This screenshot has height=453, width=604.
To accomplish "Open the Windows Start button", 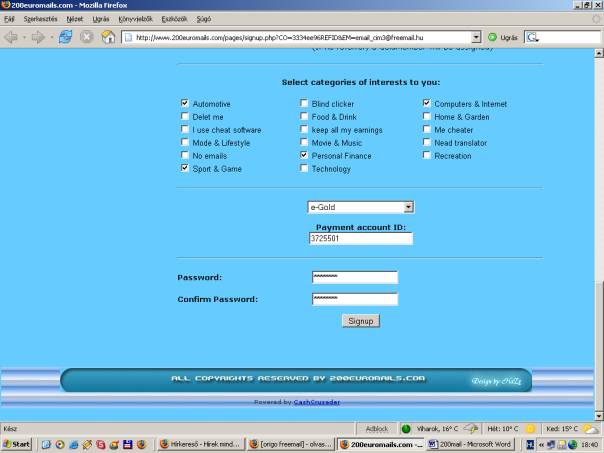I will [x=18, y=444].
